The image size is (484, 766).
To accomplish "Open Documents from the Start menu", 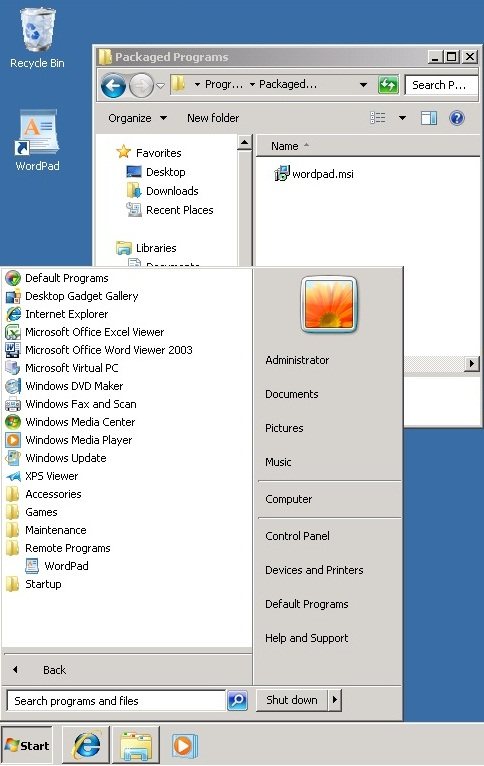I will (x=292, y=394).
